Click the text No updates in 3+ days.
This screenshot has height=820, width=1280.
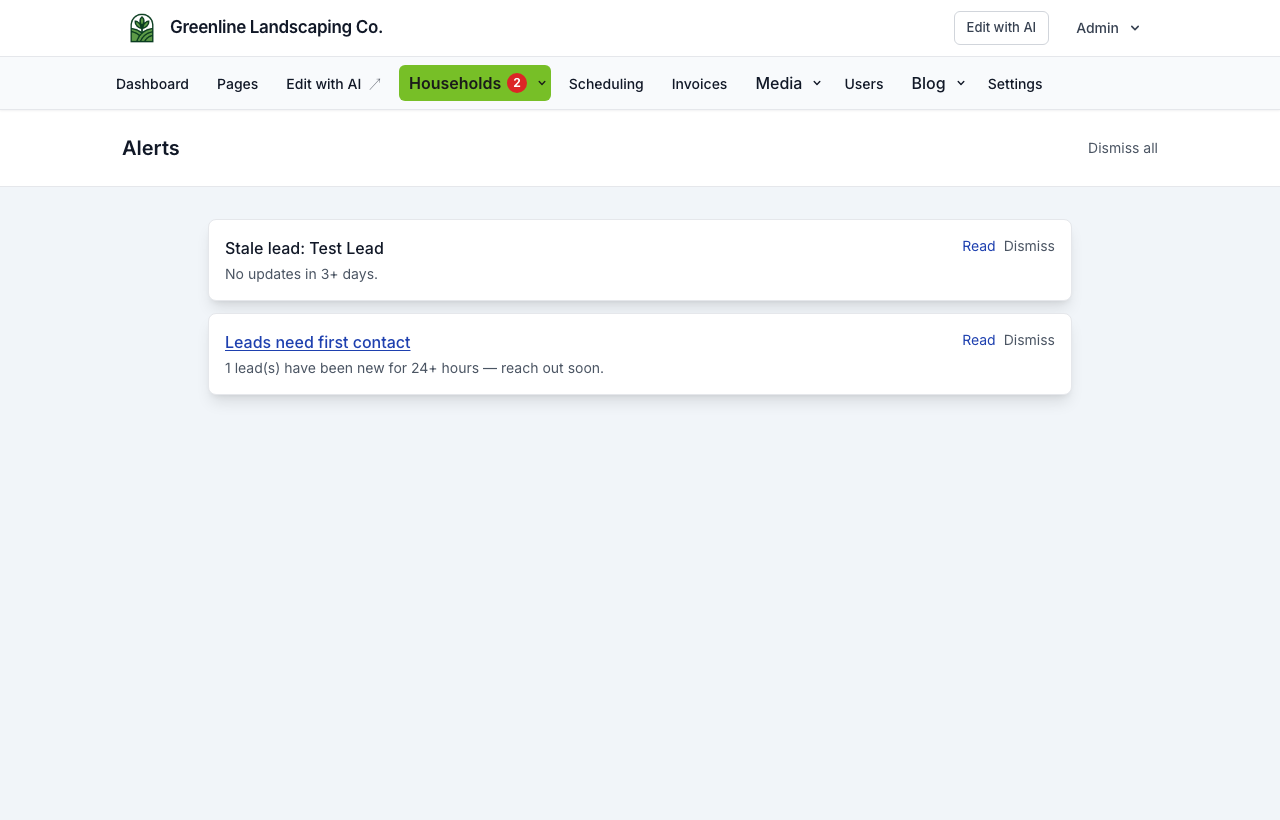pos(301,274)
